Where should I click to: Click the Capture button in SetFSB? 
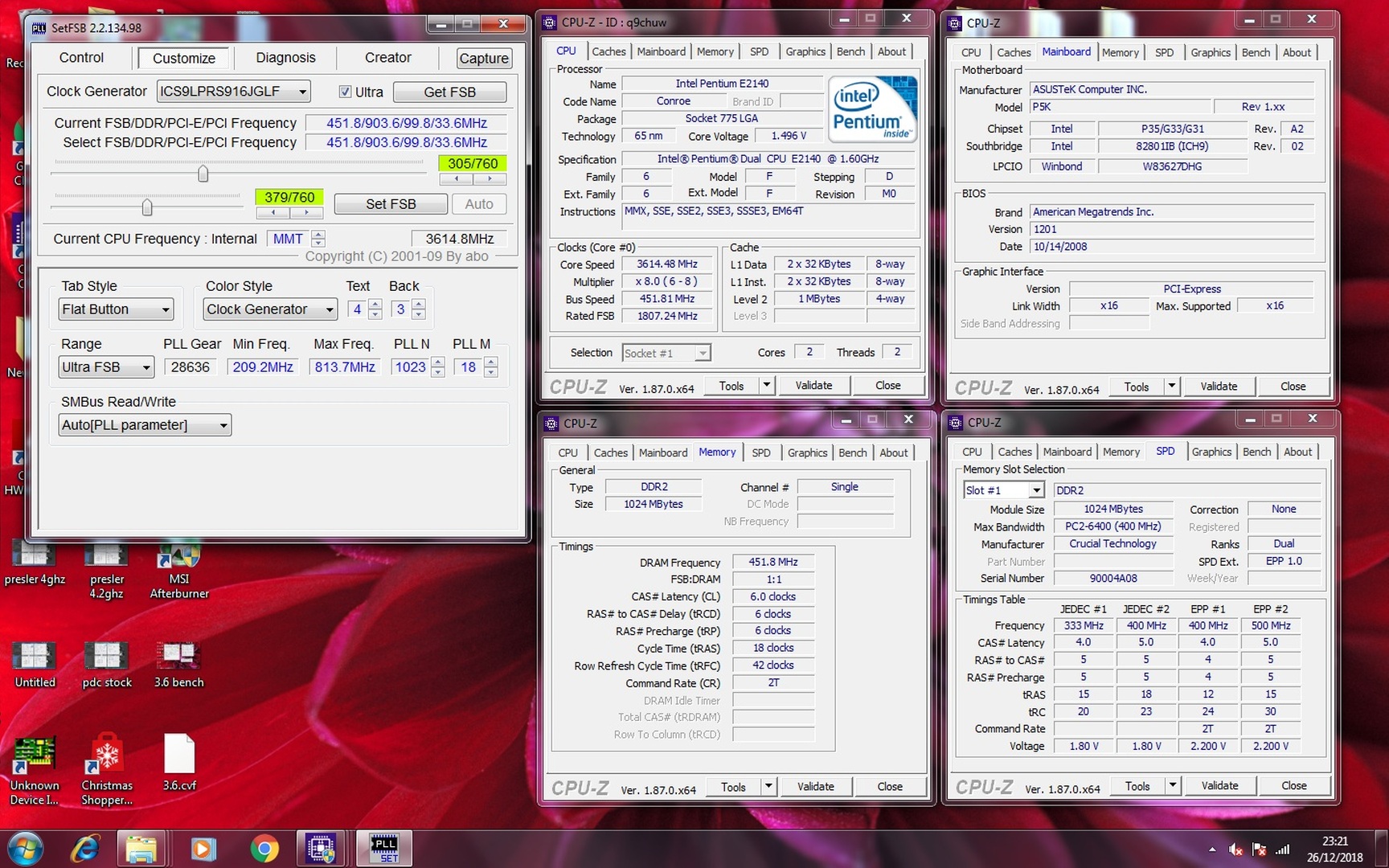(484, 58)
